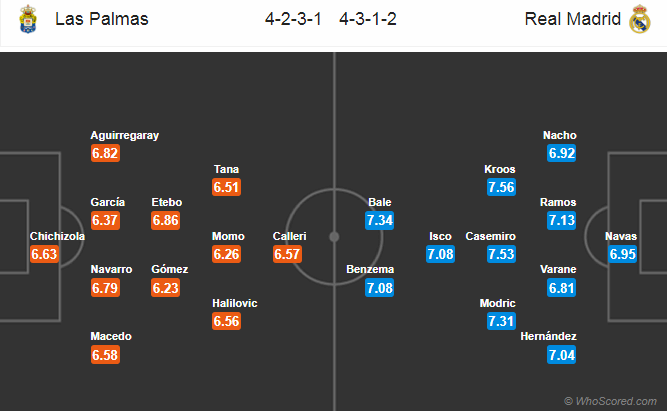Select the Las Palmas team name

[x=103, y=19]
